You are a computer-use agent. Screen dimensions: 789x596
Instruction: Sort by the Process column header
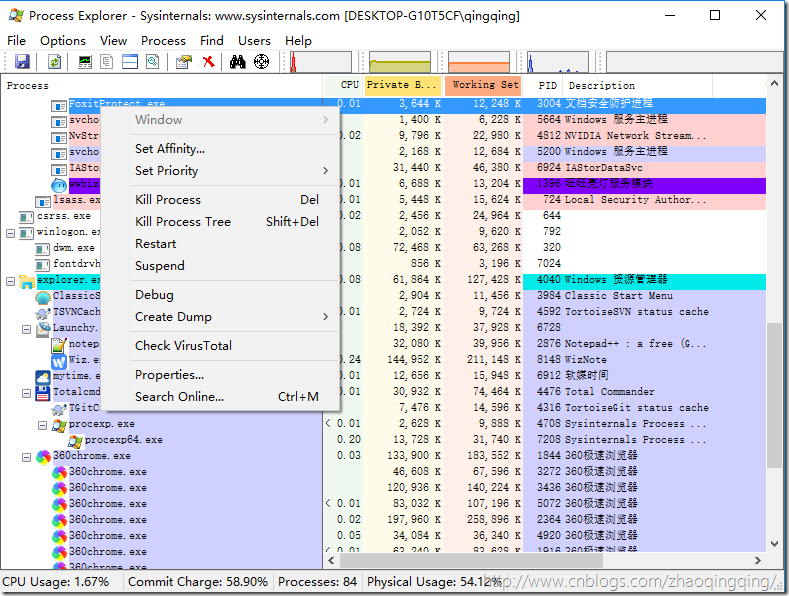coord(162,85)
